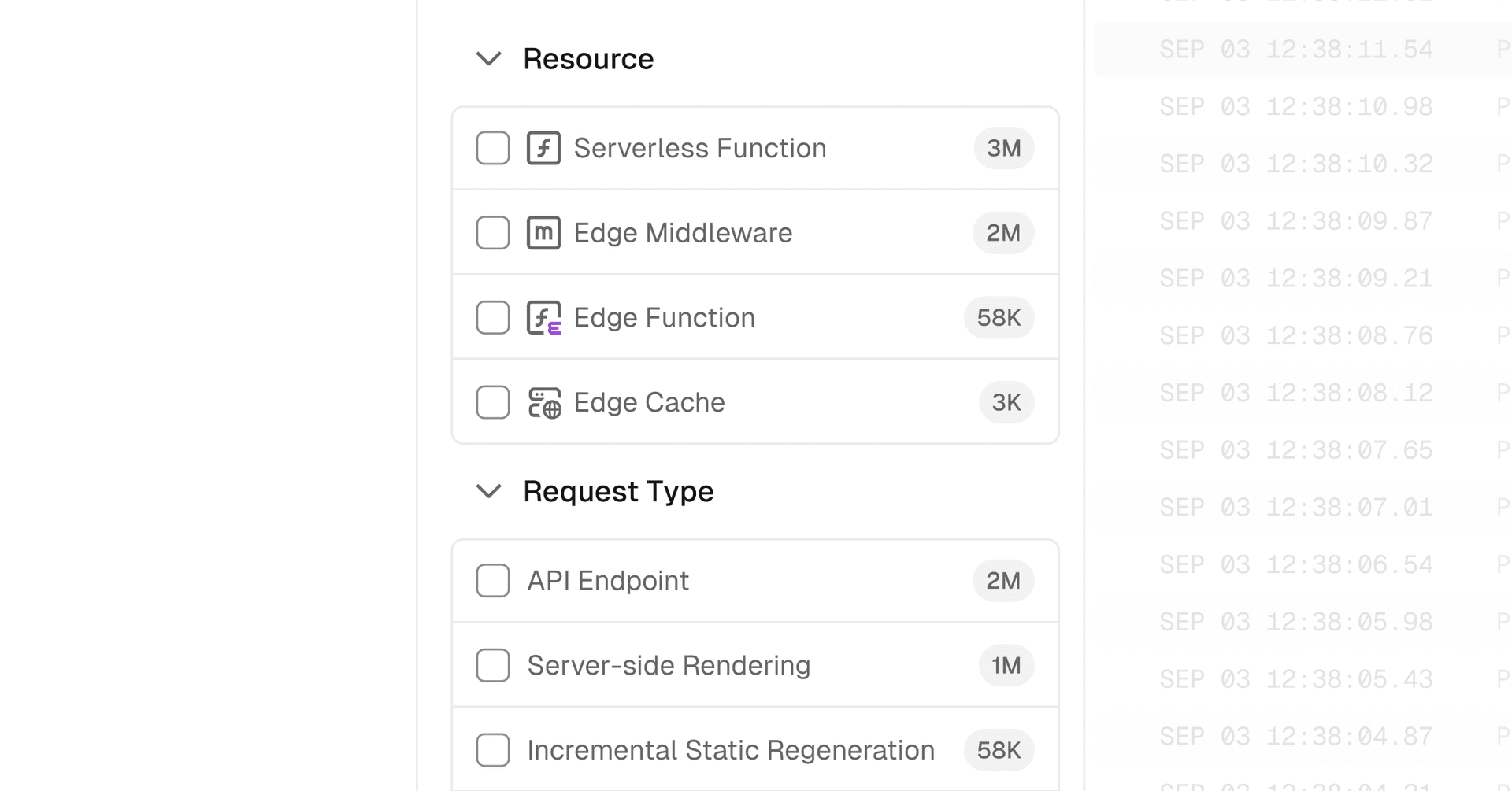Select the Edge Cache checkbox
The width and height of the screenshot is (1512, 791).
(493, 403)
